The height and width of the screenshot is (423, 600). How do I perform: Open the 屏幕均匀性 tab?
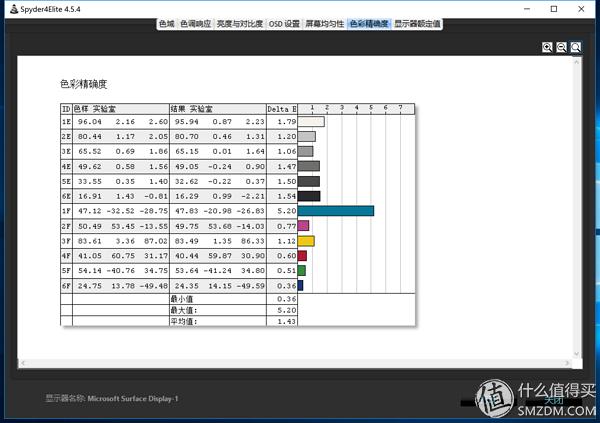click(325, 23)
